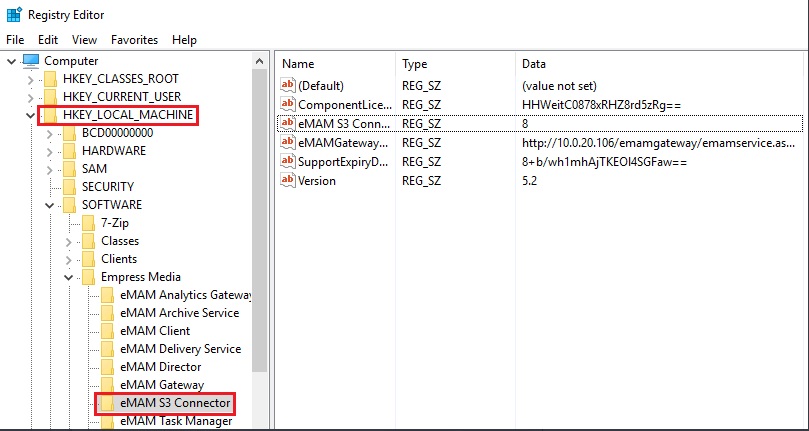The width and height of the screenshot is (809, 431).
Task: Collapse the SOFTWARE key
Action: pos(50,205)
